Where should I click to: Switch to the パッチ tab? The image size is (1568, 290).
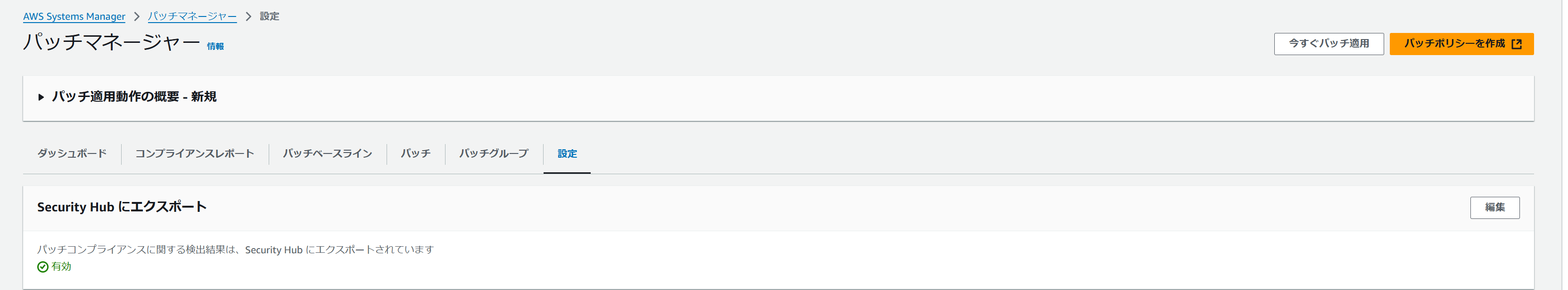(416, 153)
